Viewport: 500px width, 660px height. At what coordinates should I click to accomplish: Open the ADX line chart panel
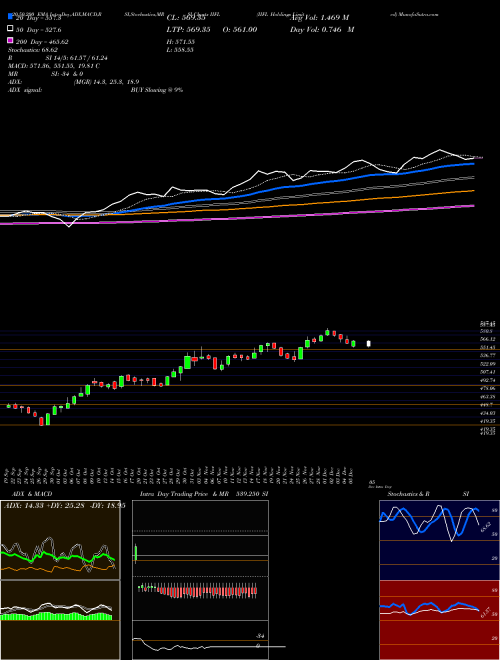click(60, 540)
